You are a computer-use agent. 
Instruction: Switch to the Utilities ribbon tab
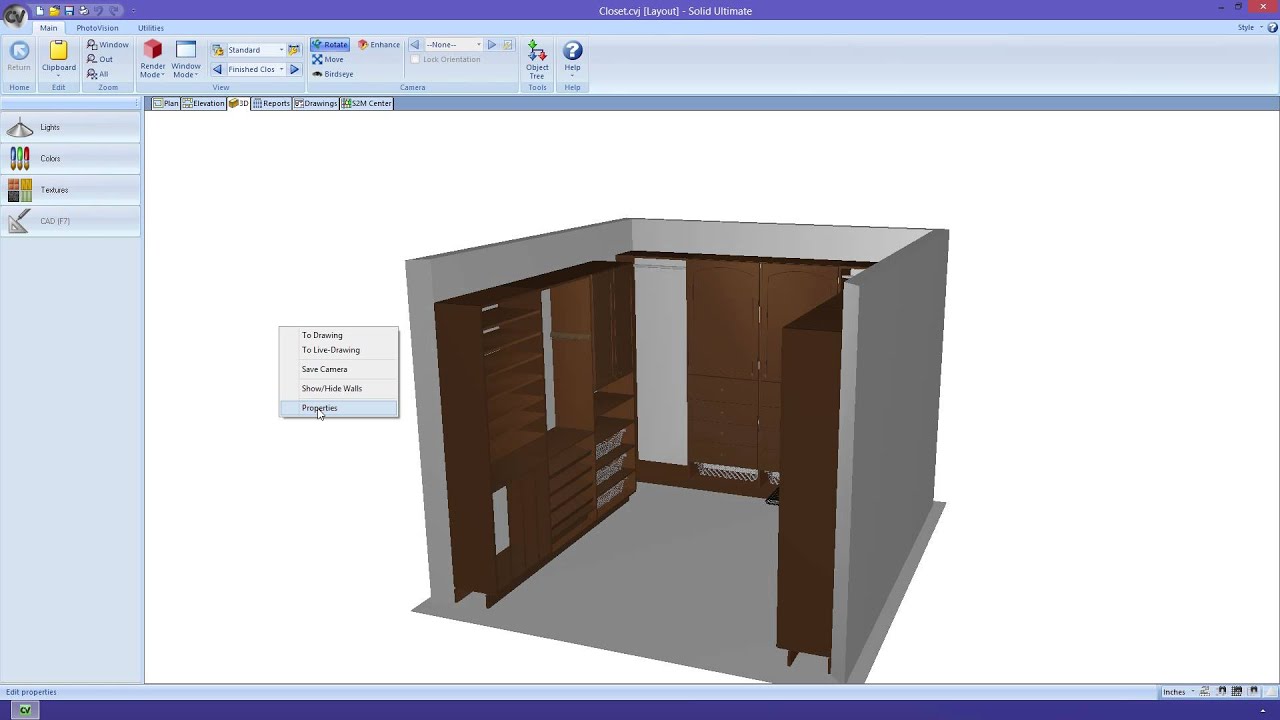coord(151,28)
